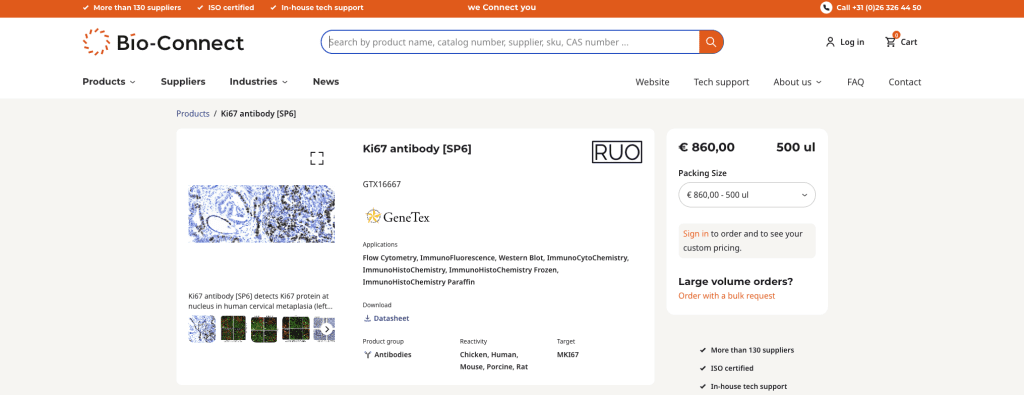The image size is (1024, 395).
Task: Expand the Products menu
Action: click(x=109, y=82)
